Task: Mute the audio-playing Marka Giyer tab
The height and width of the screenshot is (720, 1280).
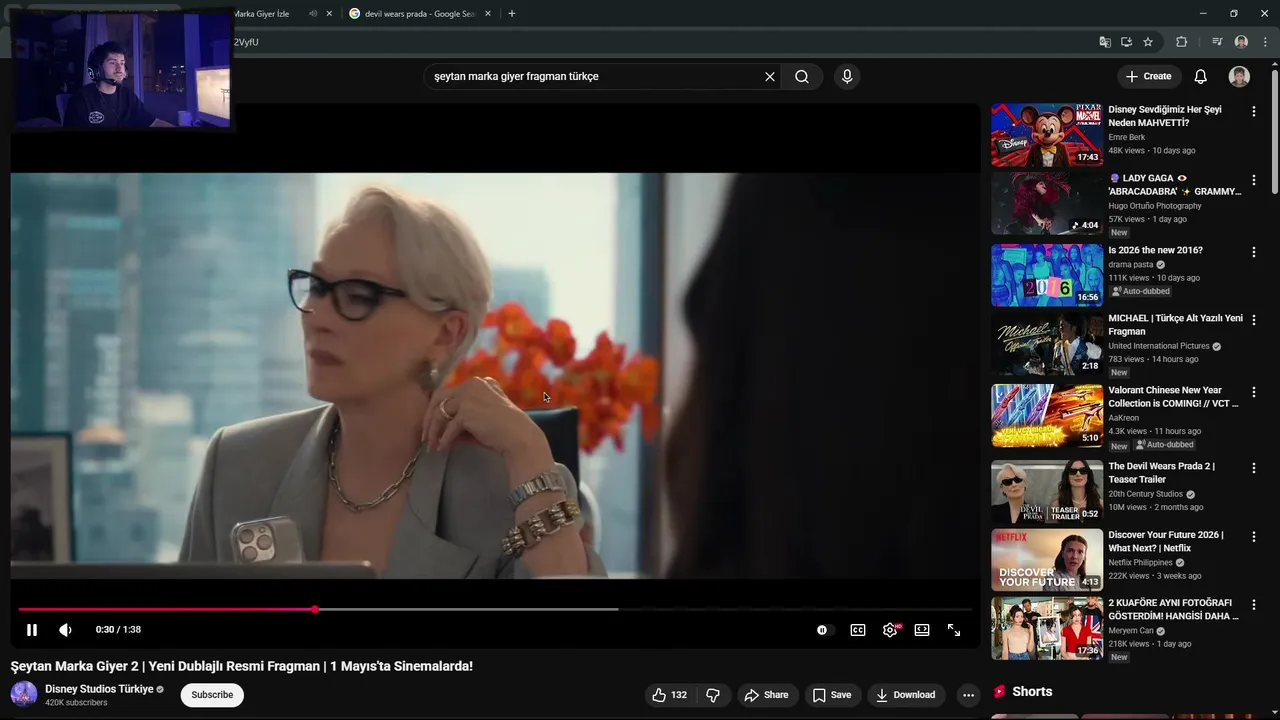Action: [x=313, y=14]
